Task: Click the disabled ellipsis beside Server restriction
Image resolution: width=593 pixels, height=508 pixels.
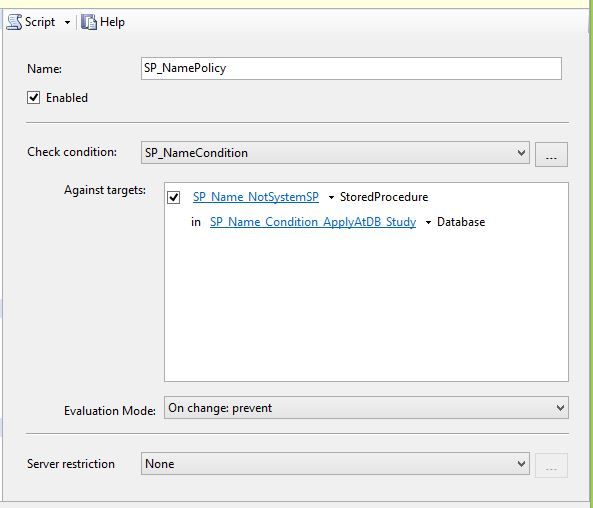Action: pyautogui.click(x=551, y=465)
